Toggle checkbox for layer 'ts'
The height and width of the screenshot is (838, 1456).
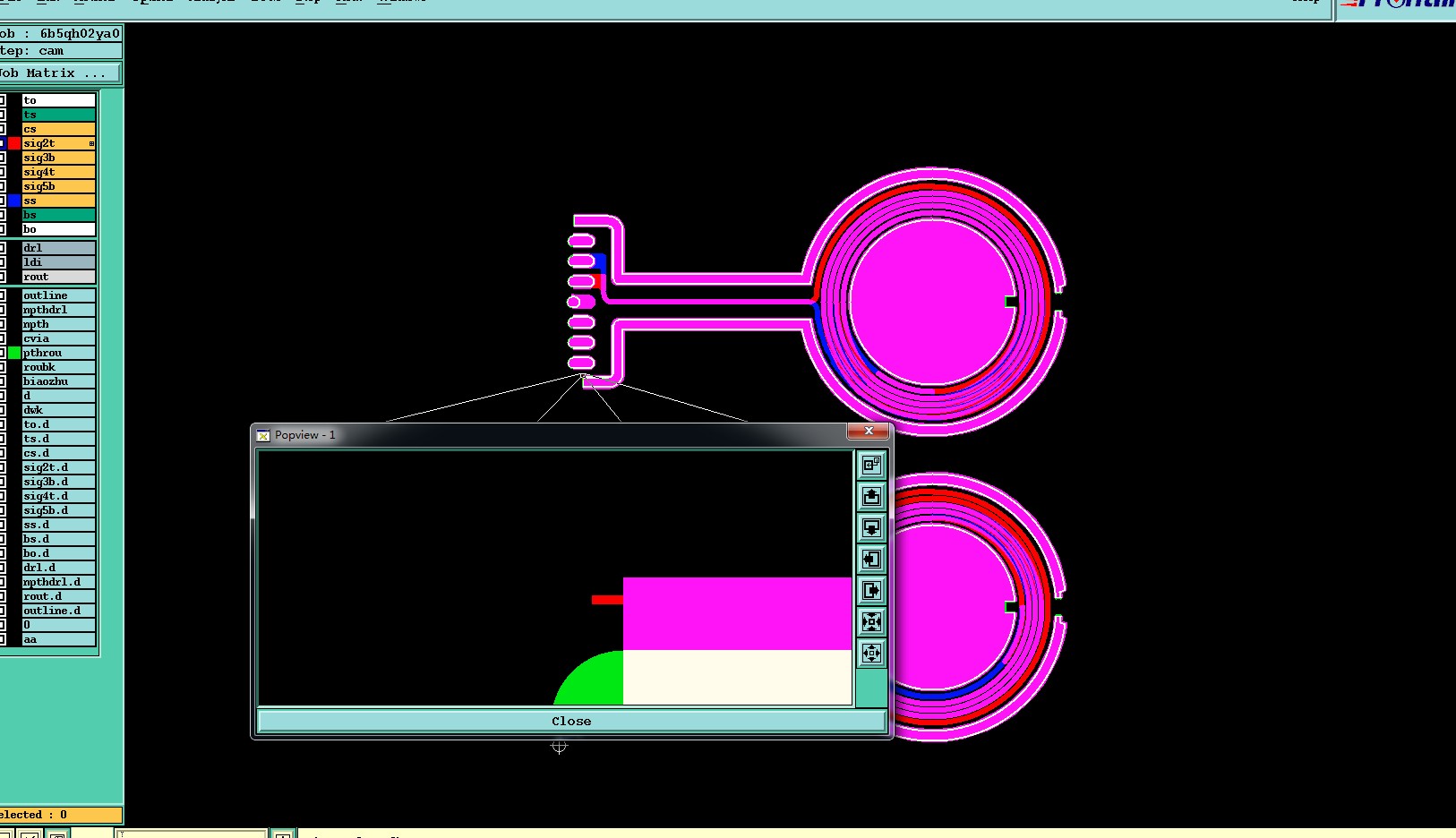3,115
